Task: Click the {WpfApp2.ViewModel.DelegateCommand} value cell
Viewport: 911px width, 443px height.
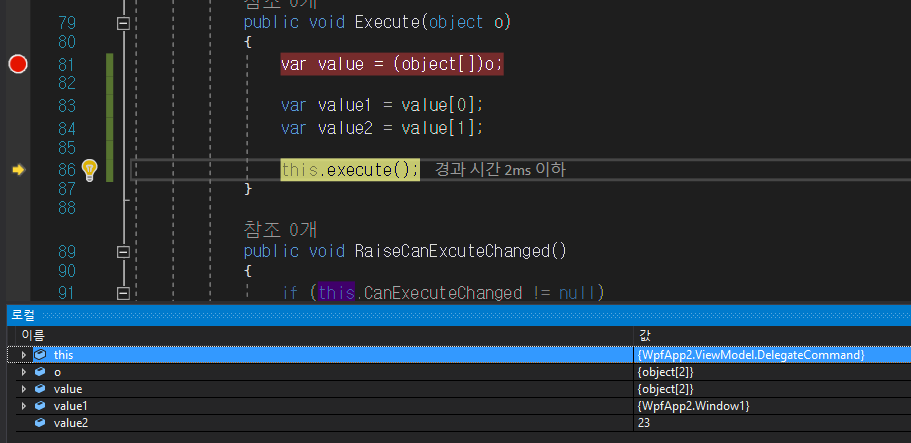Action: click(751, 355)
